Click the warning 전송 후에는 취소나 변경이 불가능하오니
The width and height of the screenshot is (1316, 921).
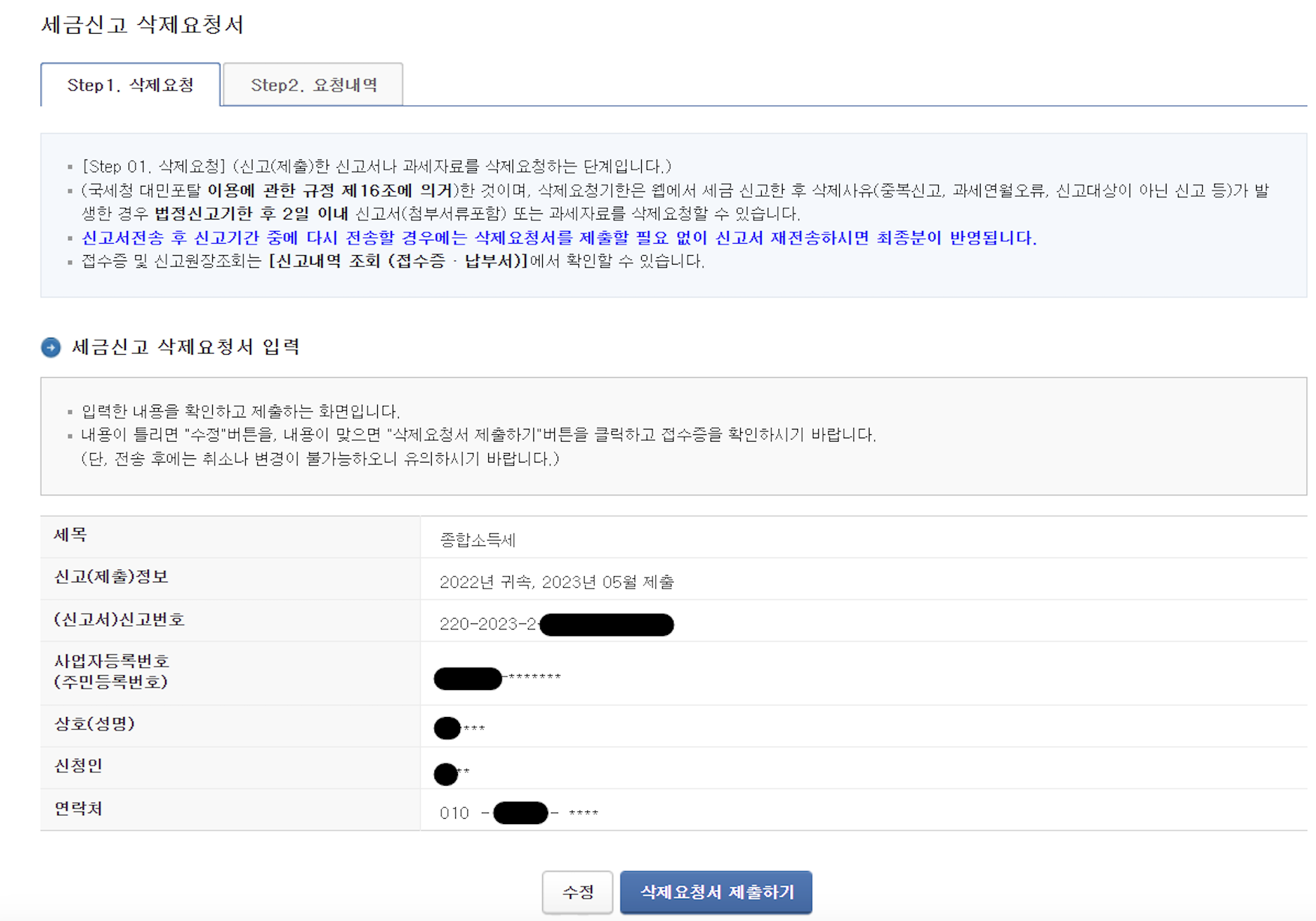click(321, 459)
